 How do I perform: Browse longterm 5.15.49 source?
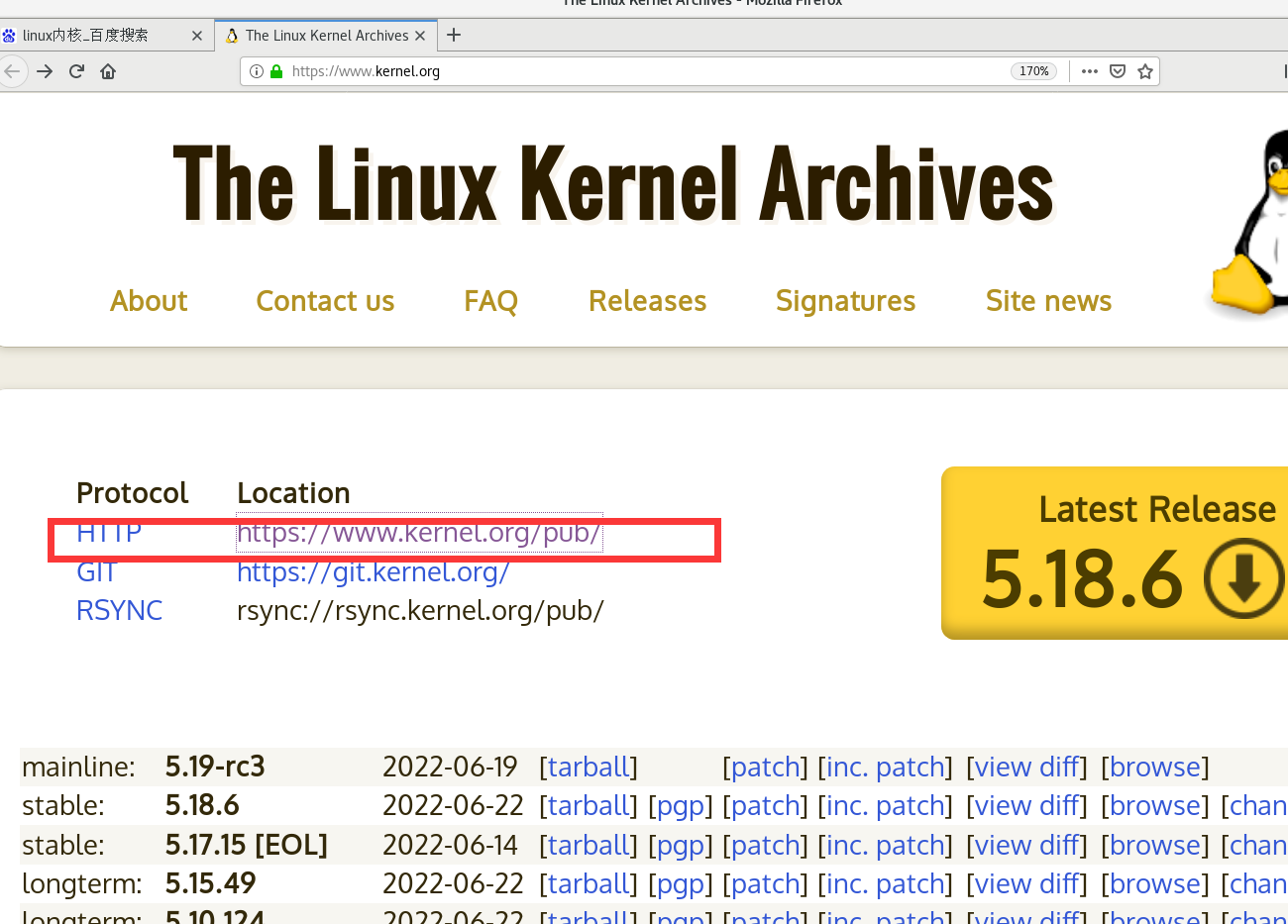[x=1155, y=884]
